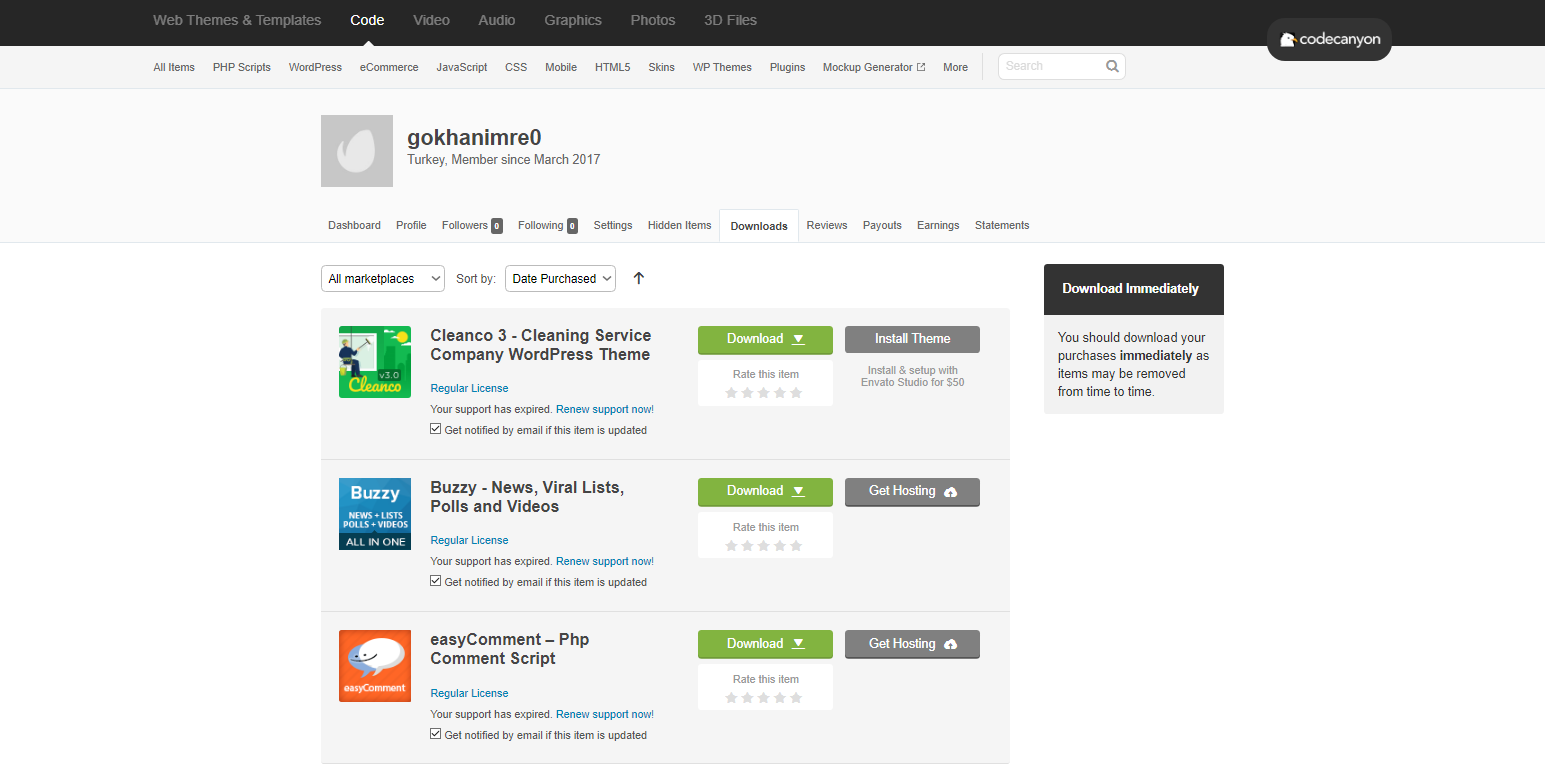The width and height of the screenshot is (1560, 769).
Task: Switch to the Dashboard tab
Action: pyautogui.click(x=354, y=225)
